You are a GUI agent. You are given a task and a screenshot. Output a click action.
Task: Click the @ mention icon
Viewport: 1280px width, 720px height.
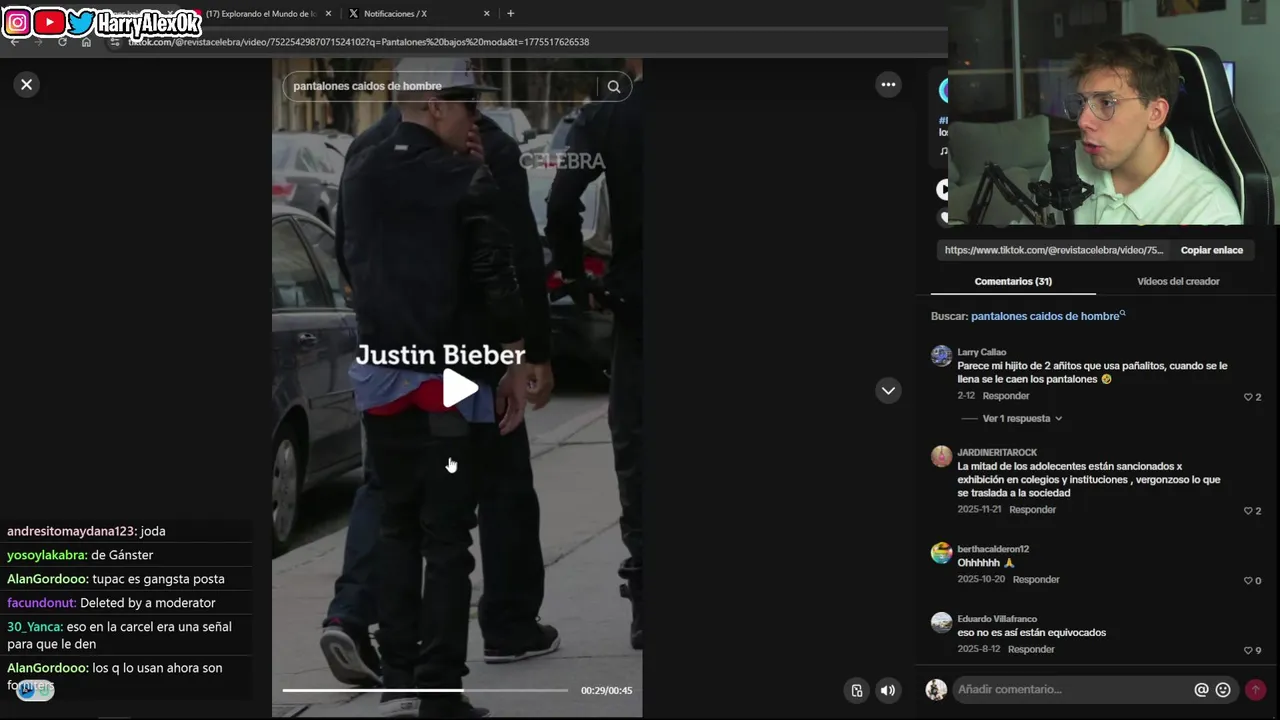[1201, 690]
